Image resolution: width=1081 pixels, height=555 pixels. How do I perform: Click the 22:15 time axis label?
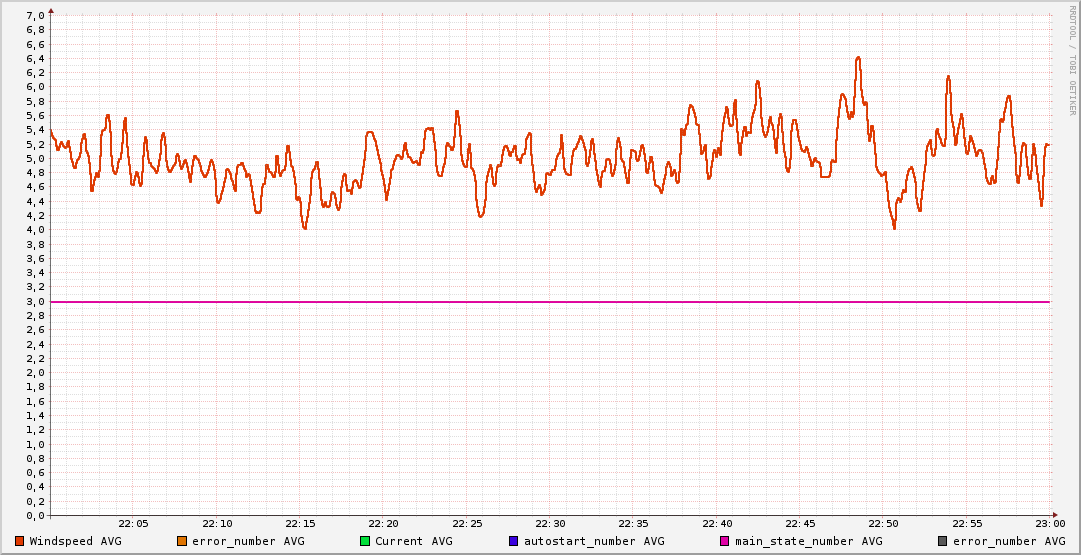coord(300,524)
